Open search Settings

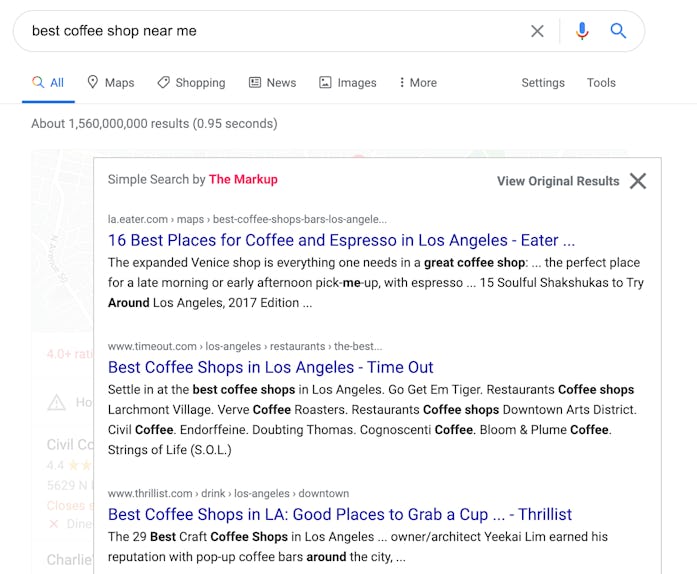pyautogui.click(x=543, y=83)
